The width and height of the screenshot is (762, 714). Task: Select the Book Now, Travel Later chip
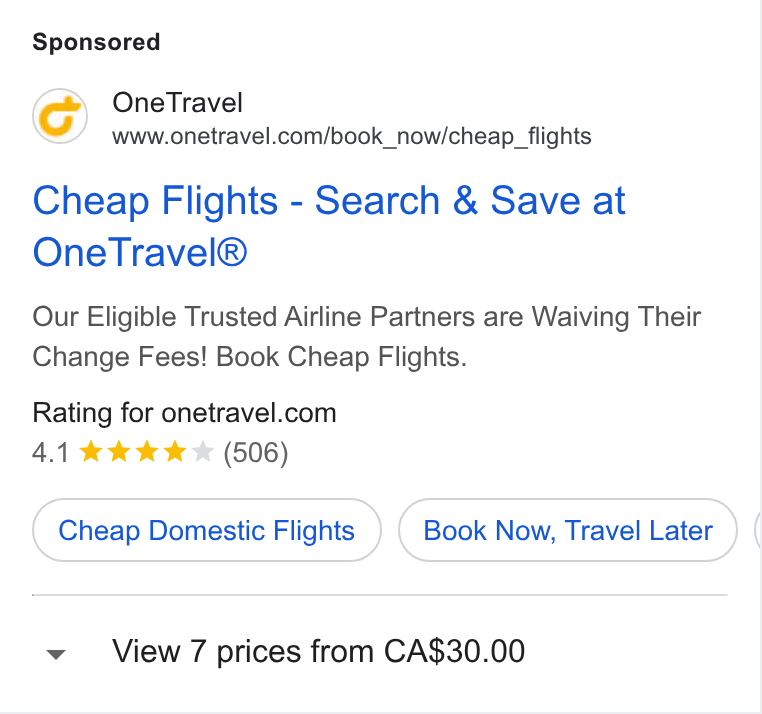[x=568, y=530]
